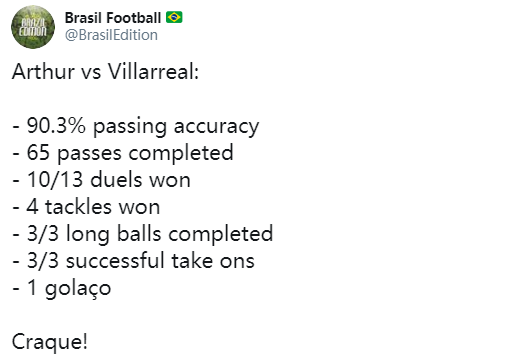Visit the @BrasilEdition handle link
The width and height of the screenshot is (506, 360).
pyautogui.click(x=111, y=35)
